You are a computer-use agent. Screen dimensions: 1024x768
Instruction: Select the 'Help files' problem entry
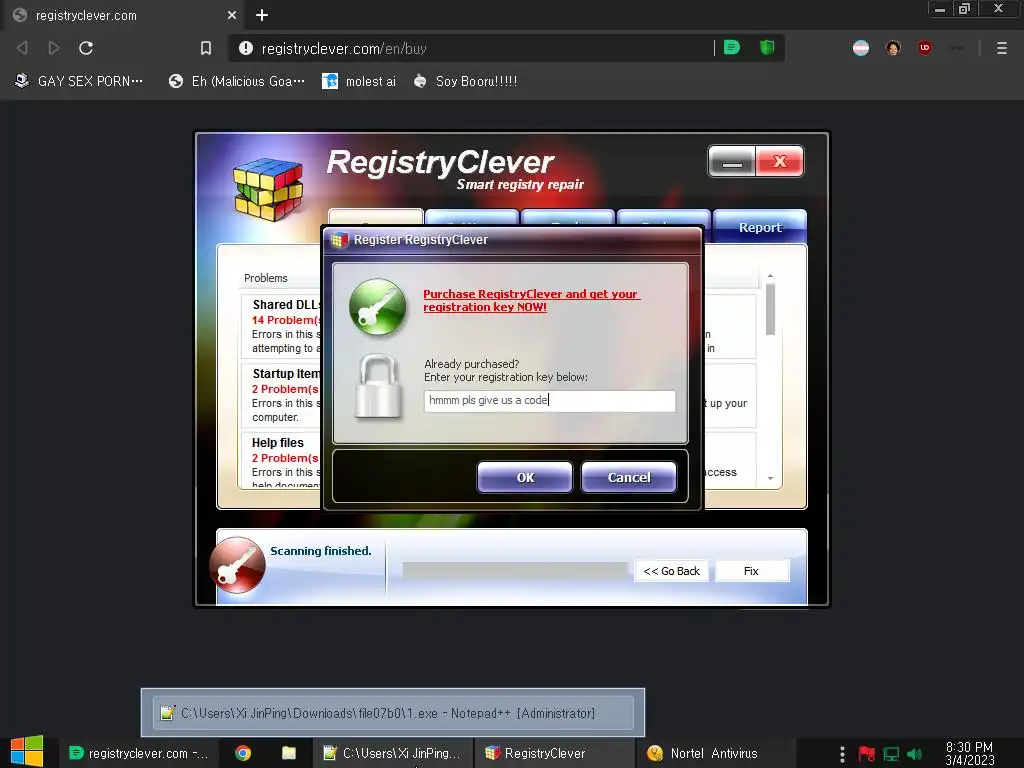(x=280, y=460)
